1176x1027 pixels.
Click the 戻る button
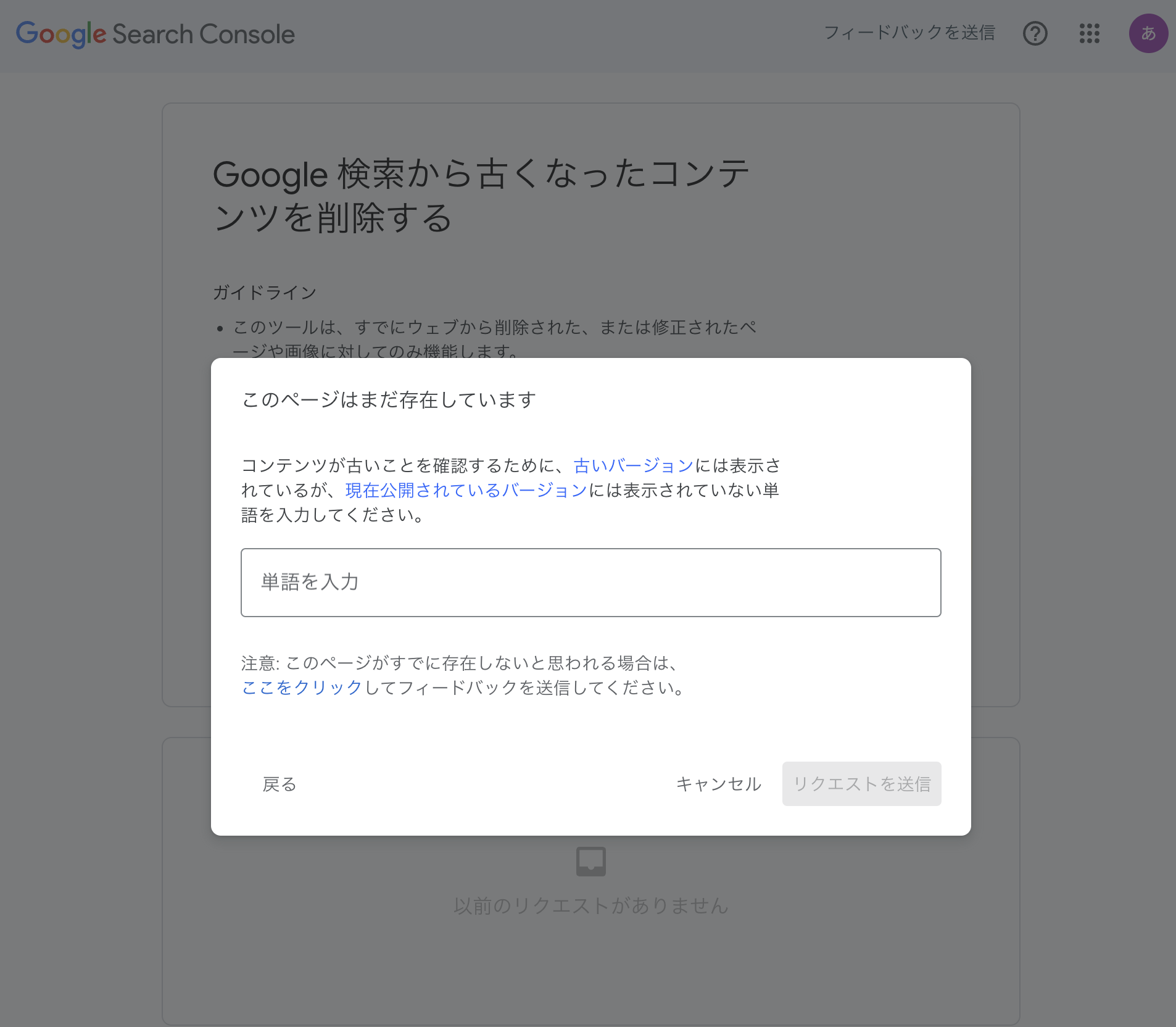pos(280,784)
